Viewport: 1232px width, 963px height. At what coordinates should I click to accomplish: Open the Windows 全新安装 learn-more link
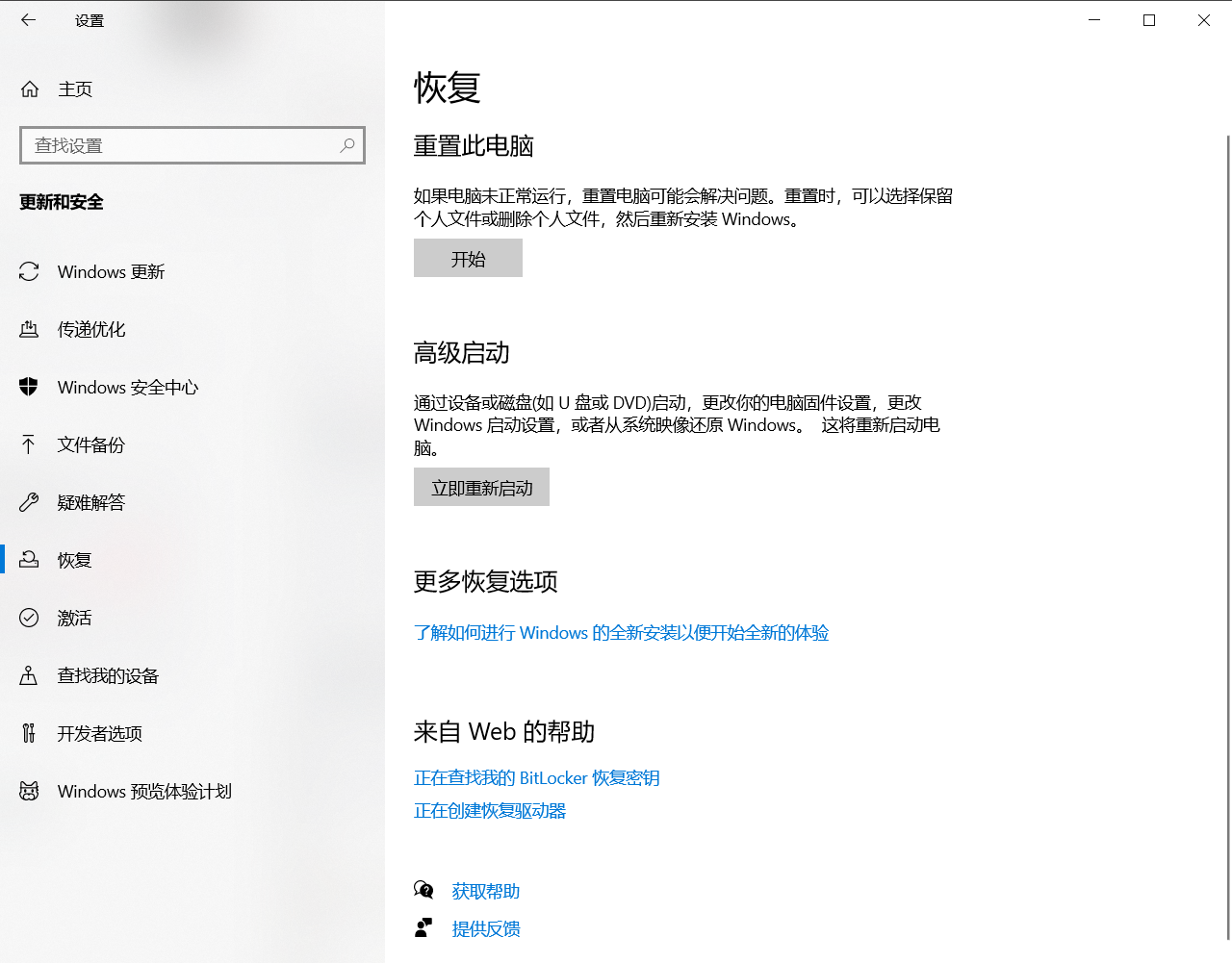(x=621, y=633)
